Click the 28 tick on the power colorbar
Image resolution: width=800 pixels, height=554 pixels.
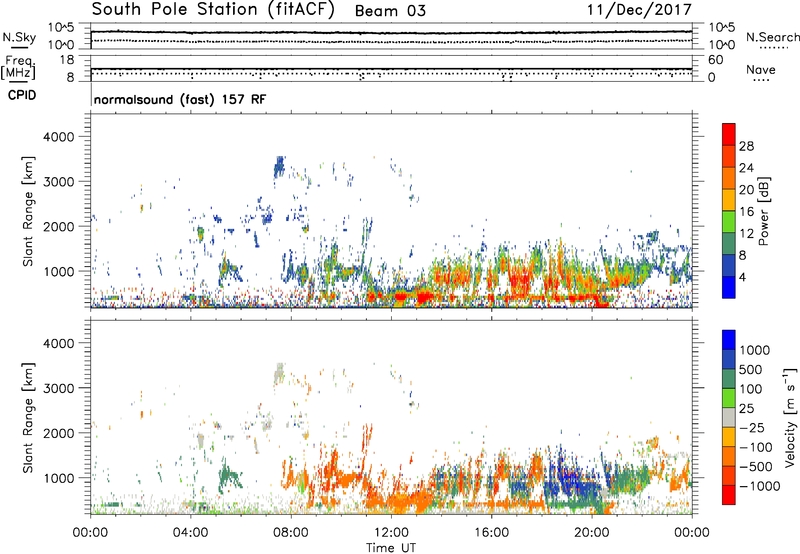point(746,146)
